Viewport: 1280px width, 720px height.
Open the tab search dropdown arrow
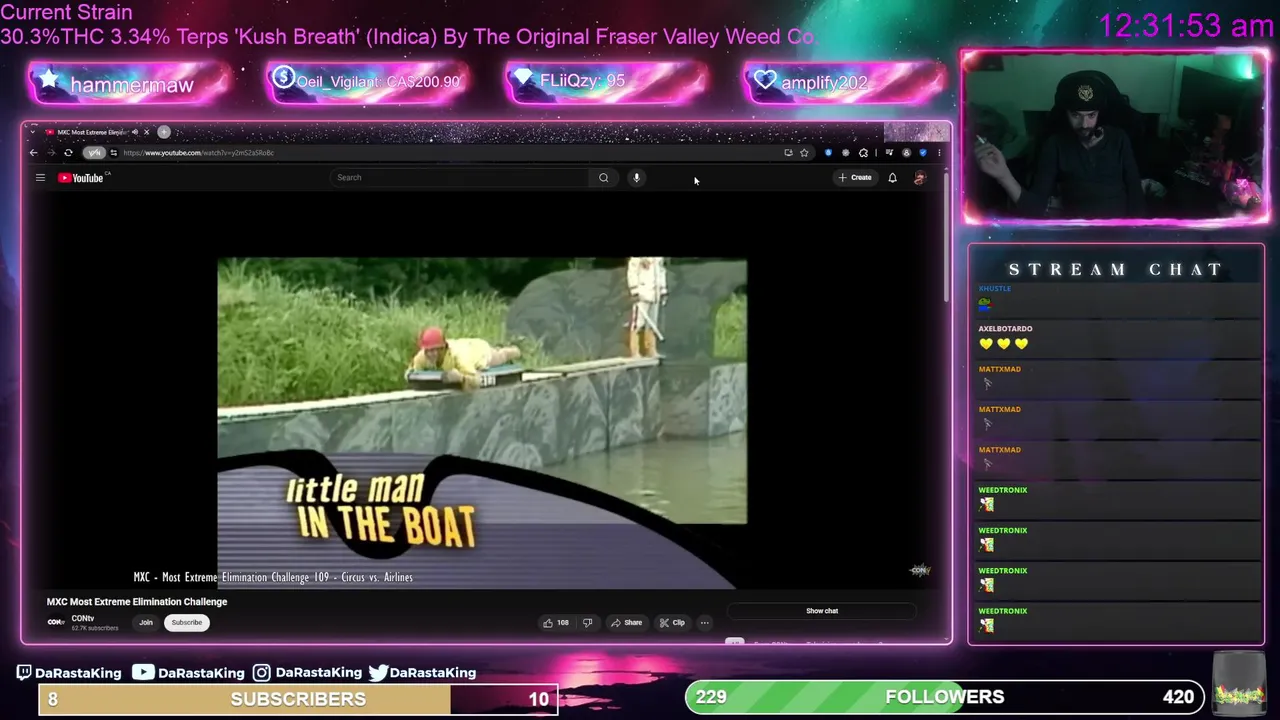click(x=32, y=132)
